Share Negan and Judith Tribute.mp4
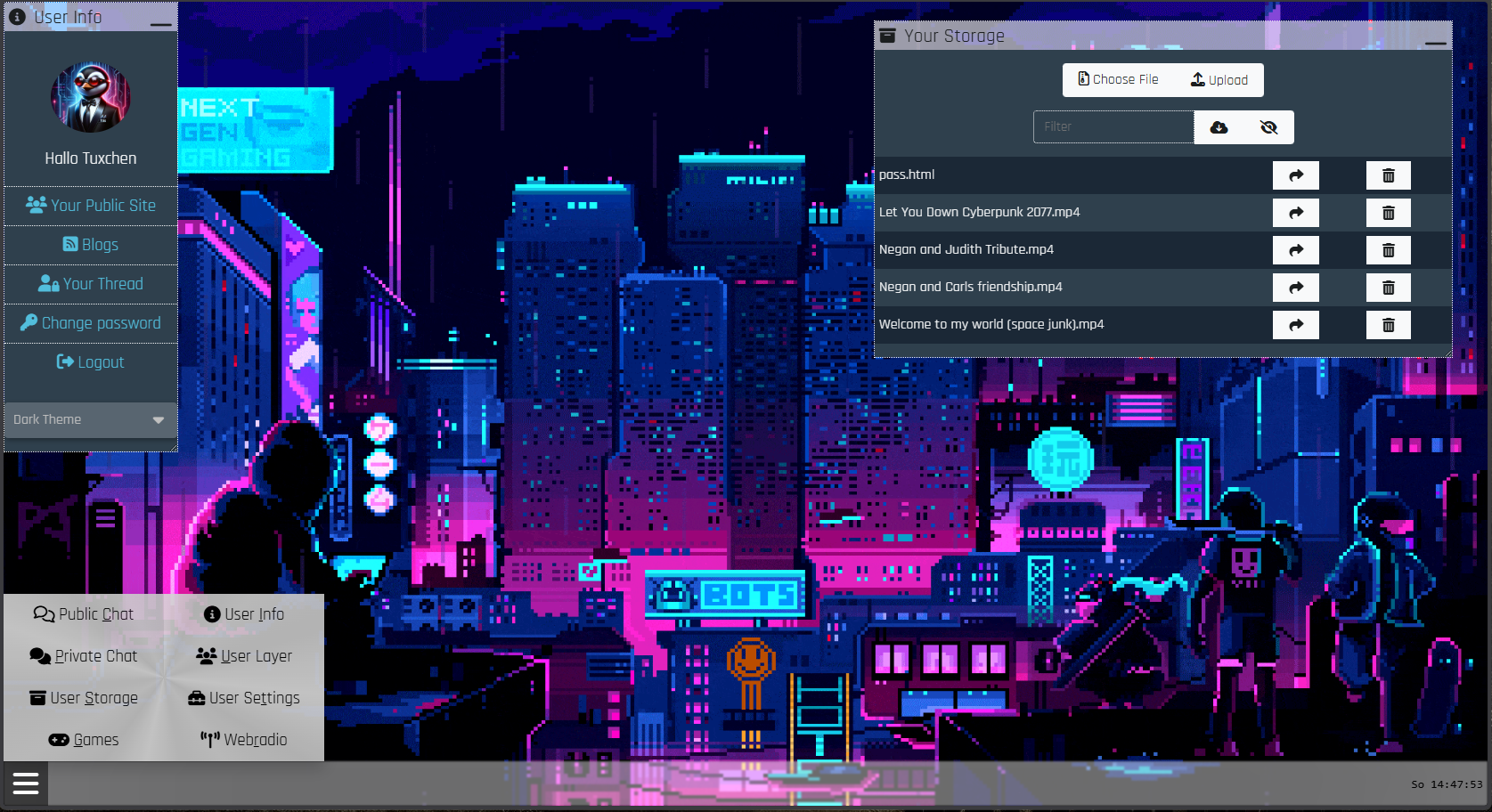This screenshot has width=1492, height=812. pyautogui.click(x=1295, y=250)
